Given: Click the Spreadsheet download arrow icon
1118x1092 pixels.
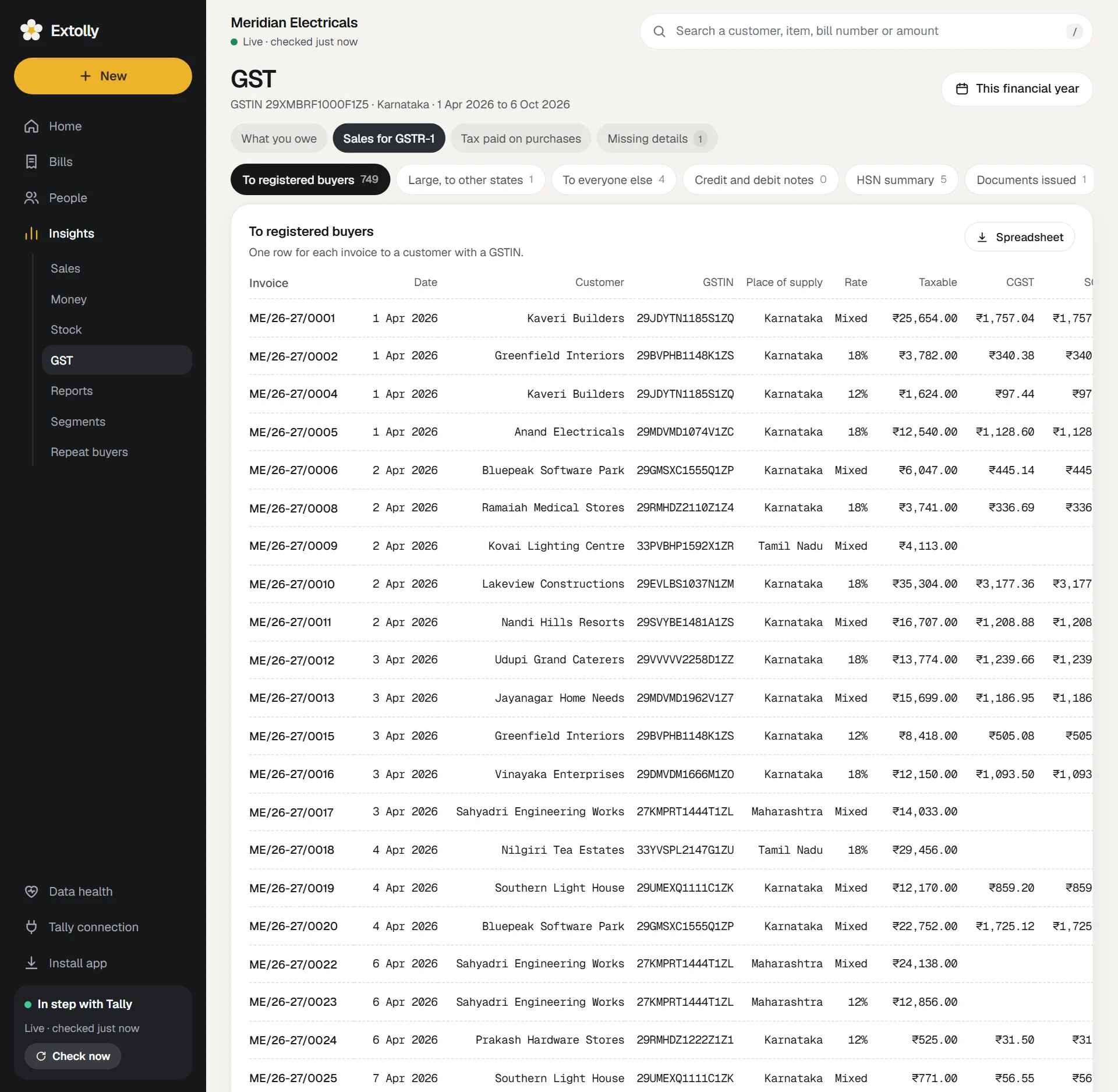Looking at the screenshot, I should 982,237.
